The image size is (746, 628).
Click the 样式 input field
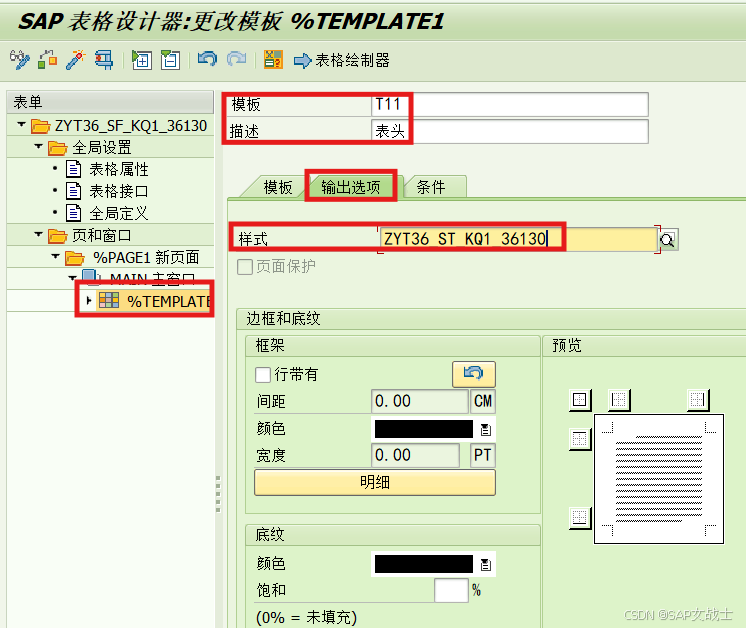pos(518,239)
